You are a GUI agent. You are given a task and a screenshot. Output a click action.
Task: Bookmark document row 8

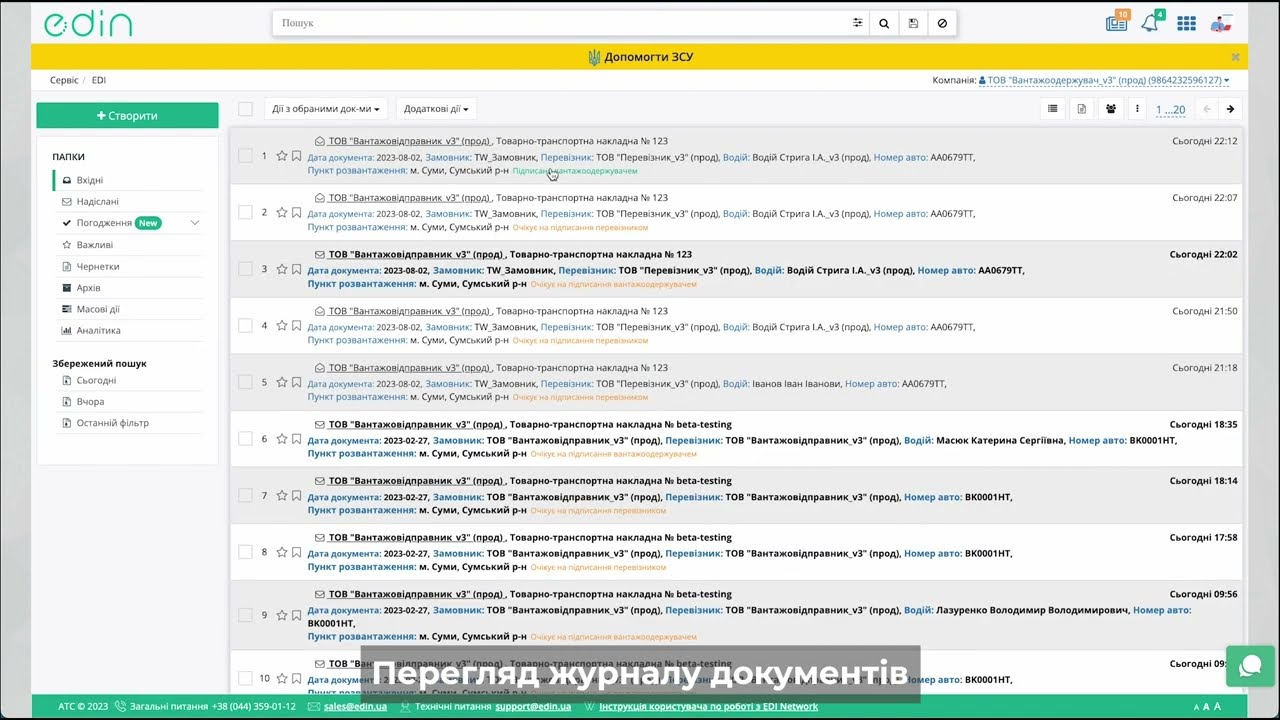point(296,552)
